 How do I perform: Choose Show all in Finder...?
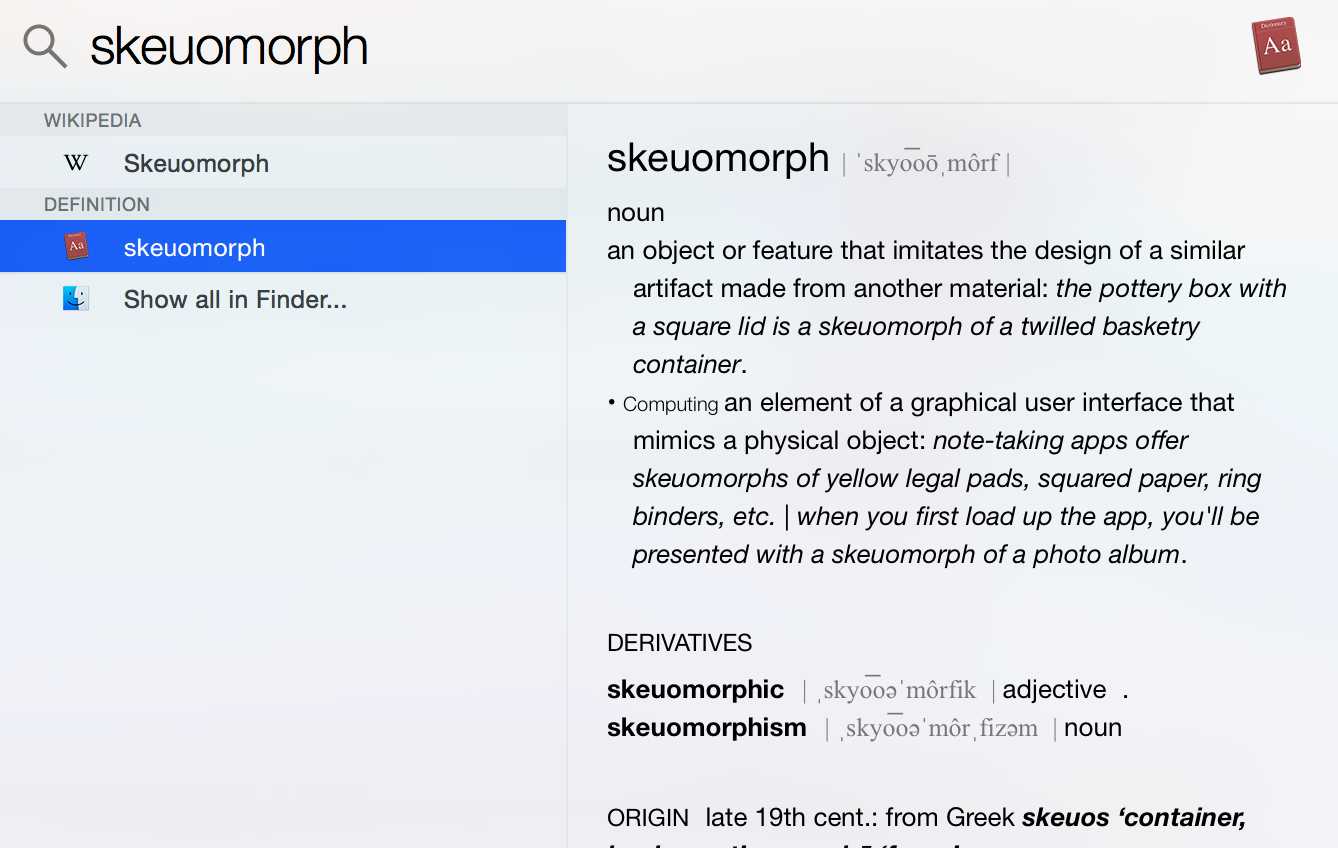[x=283, y=299]
